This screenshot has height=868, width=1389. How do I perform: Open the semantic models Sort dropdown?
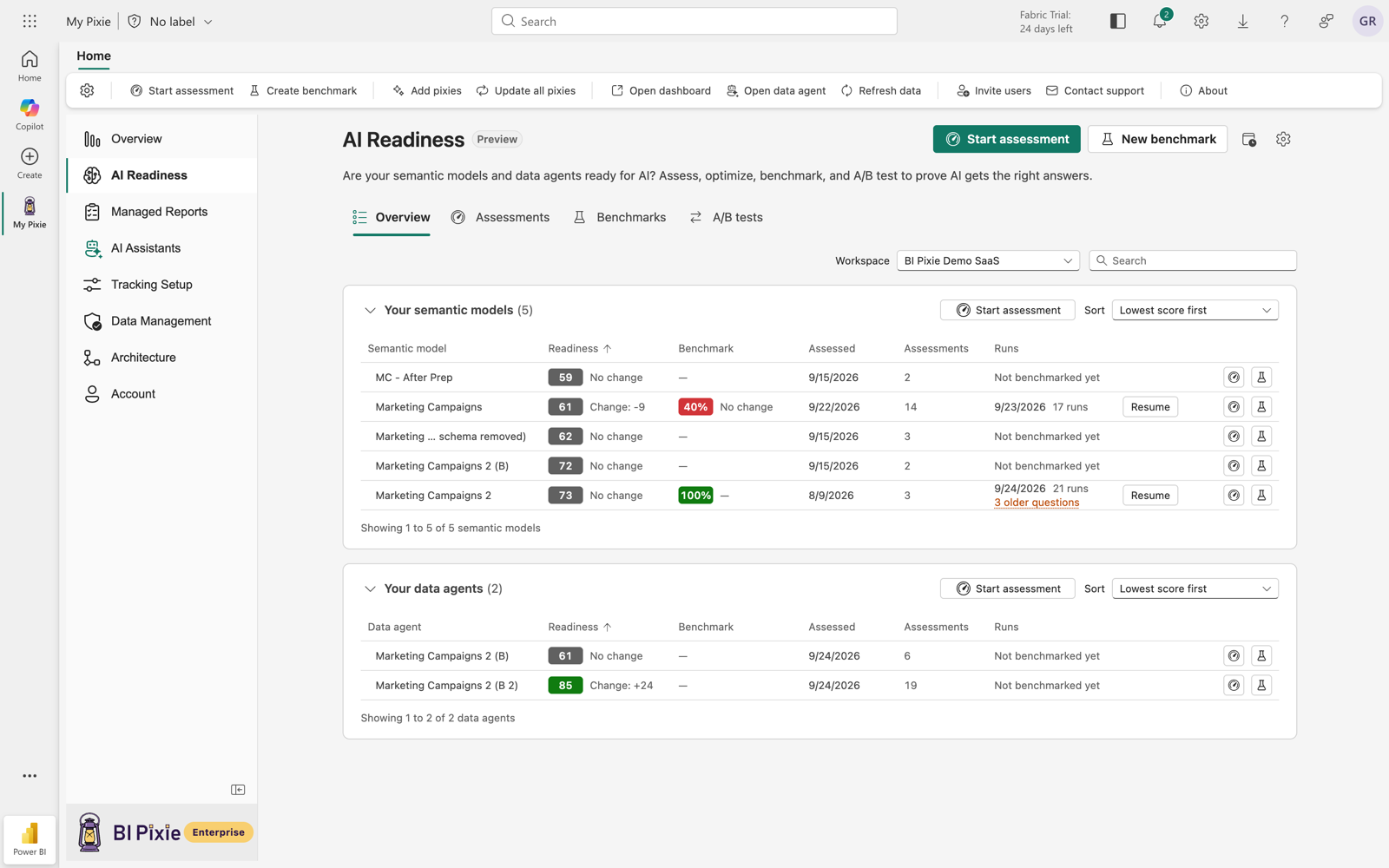1195,310
